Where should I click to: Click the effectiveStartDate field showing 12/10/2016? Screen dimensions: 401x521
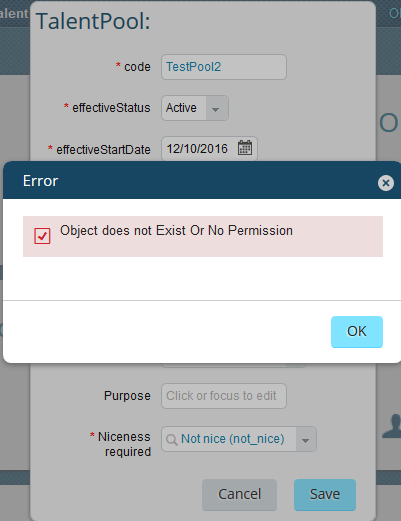(x=209, y=148)
